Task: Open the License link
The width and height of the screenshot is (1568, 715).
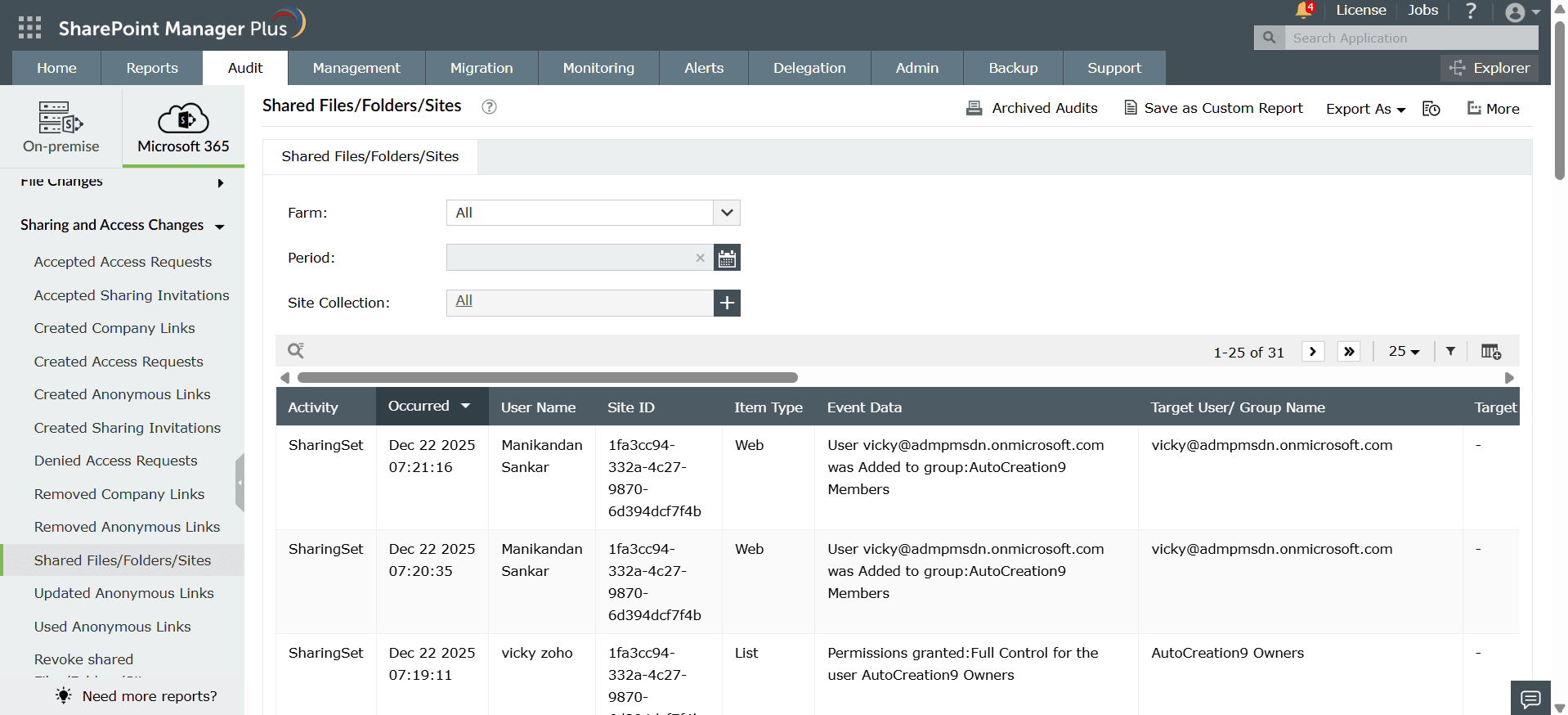Action: 1361,11
